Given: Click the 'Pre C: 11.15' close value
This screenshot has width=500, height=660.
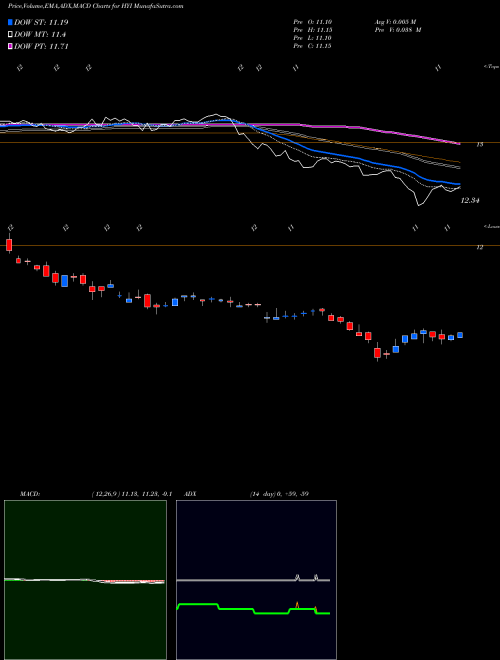Looking at the screenshot, I should 313,46.
